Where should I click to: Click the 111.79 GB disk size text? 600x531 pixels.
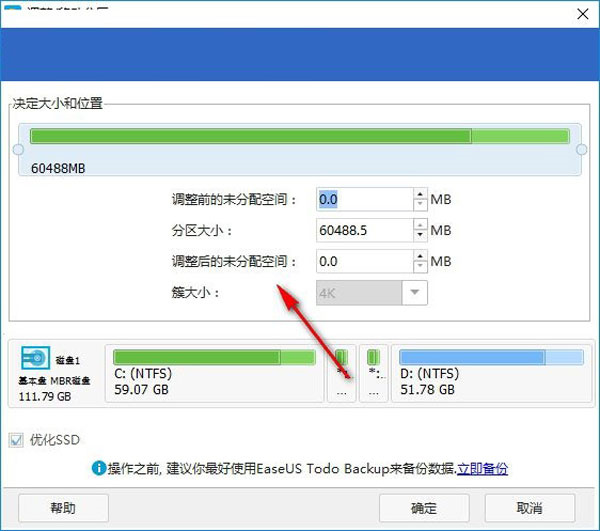click(45, 396)
